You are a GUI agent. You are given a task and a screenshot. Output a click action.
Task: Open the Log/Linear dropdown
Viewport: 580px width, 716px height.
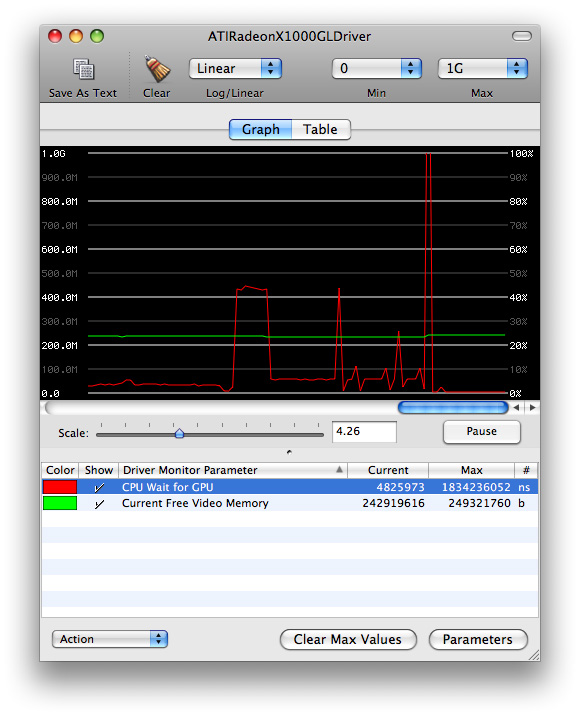(x=235, y=68)
